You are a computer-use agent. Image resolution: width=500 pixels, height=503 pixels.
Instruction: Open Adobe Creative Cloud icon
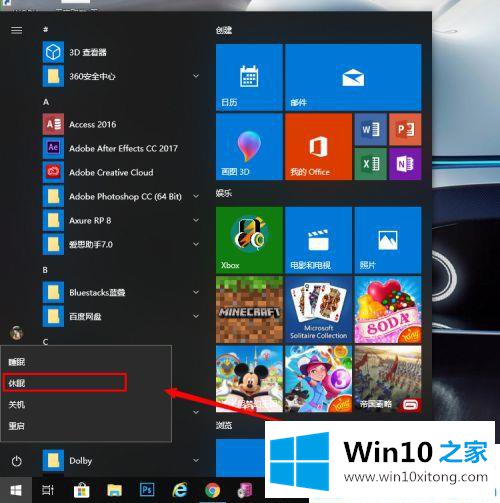click(x=53, y=172)
